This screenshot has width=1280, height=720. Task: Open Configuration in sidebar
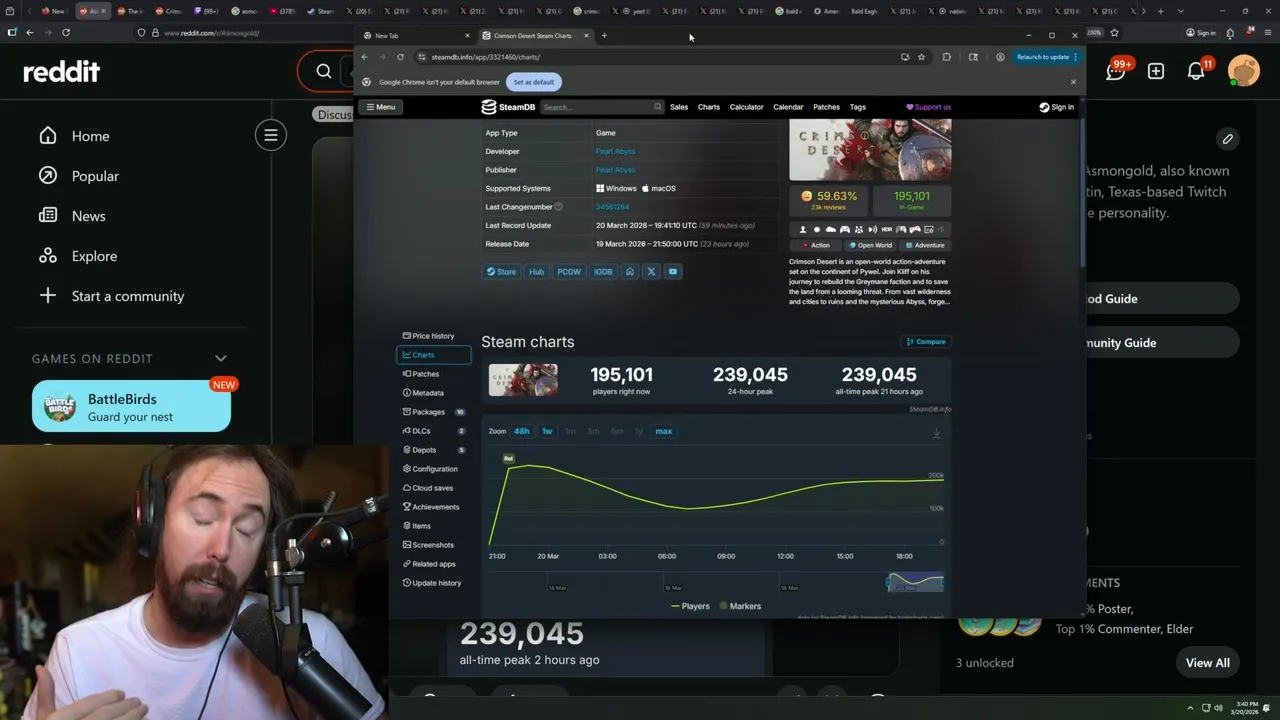coord(433,469)
